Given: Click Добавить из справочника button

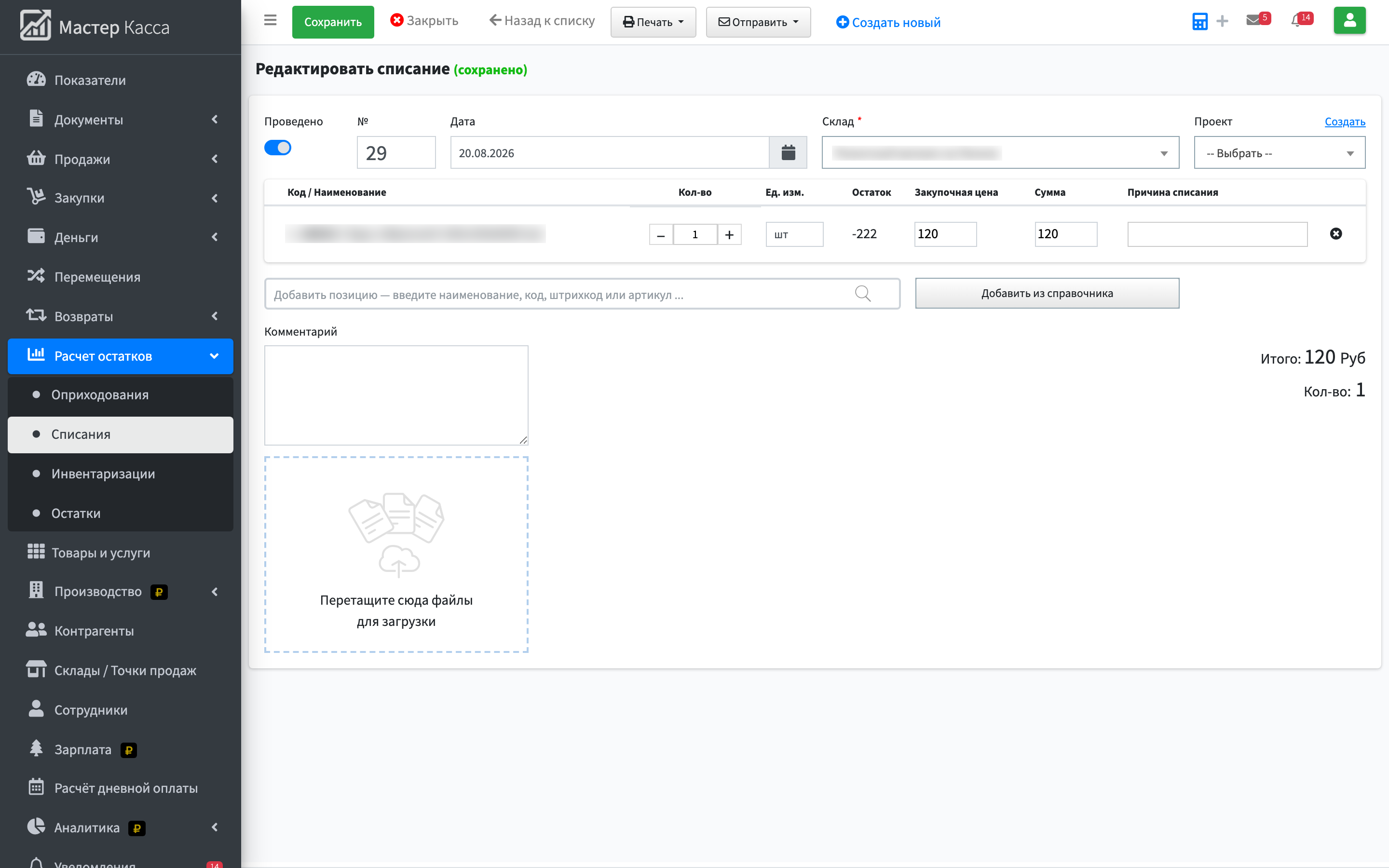Looking at the screenshot, I should [x=1047, y=293].
